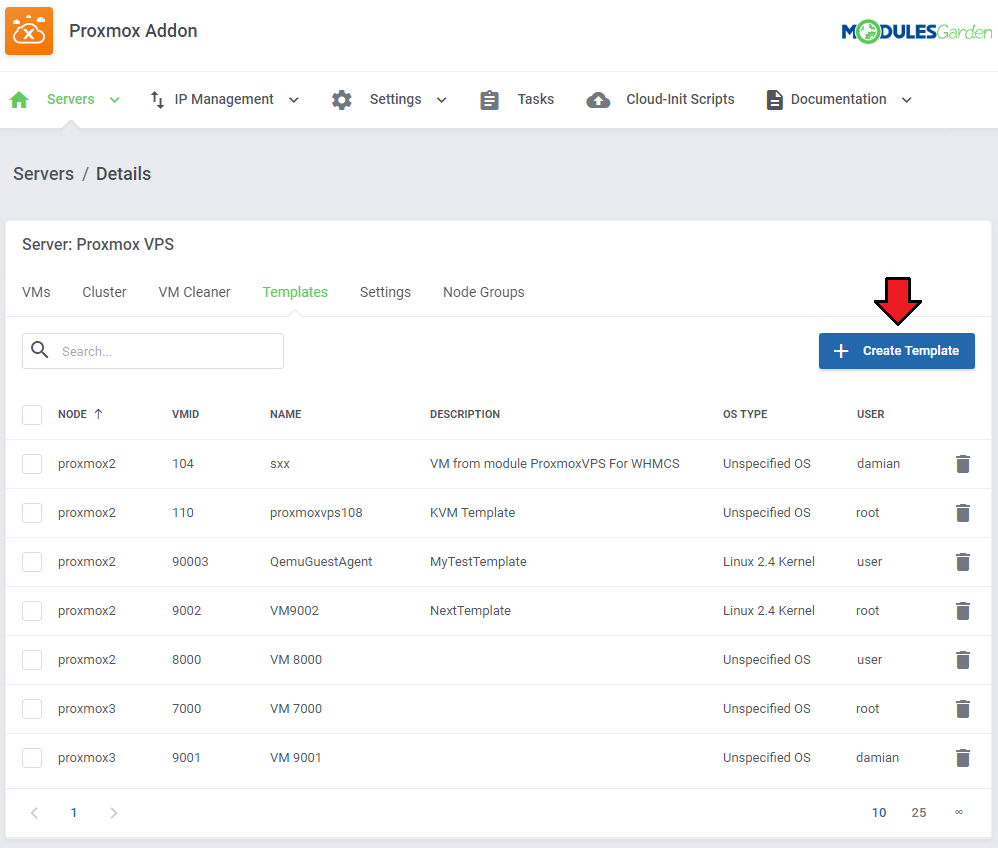Open the Documentation menu item
This screenshot has width=998, height=848.
point(838,99)
